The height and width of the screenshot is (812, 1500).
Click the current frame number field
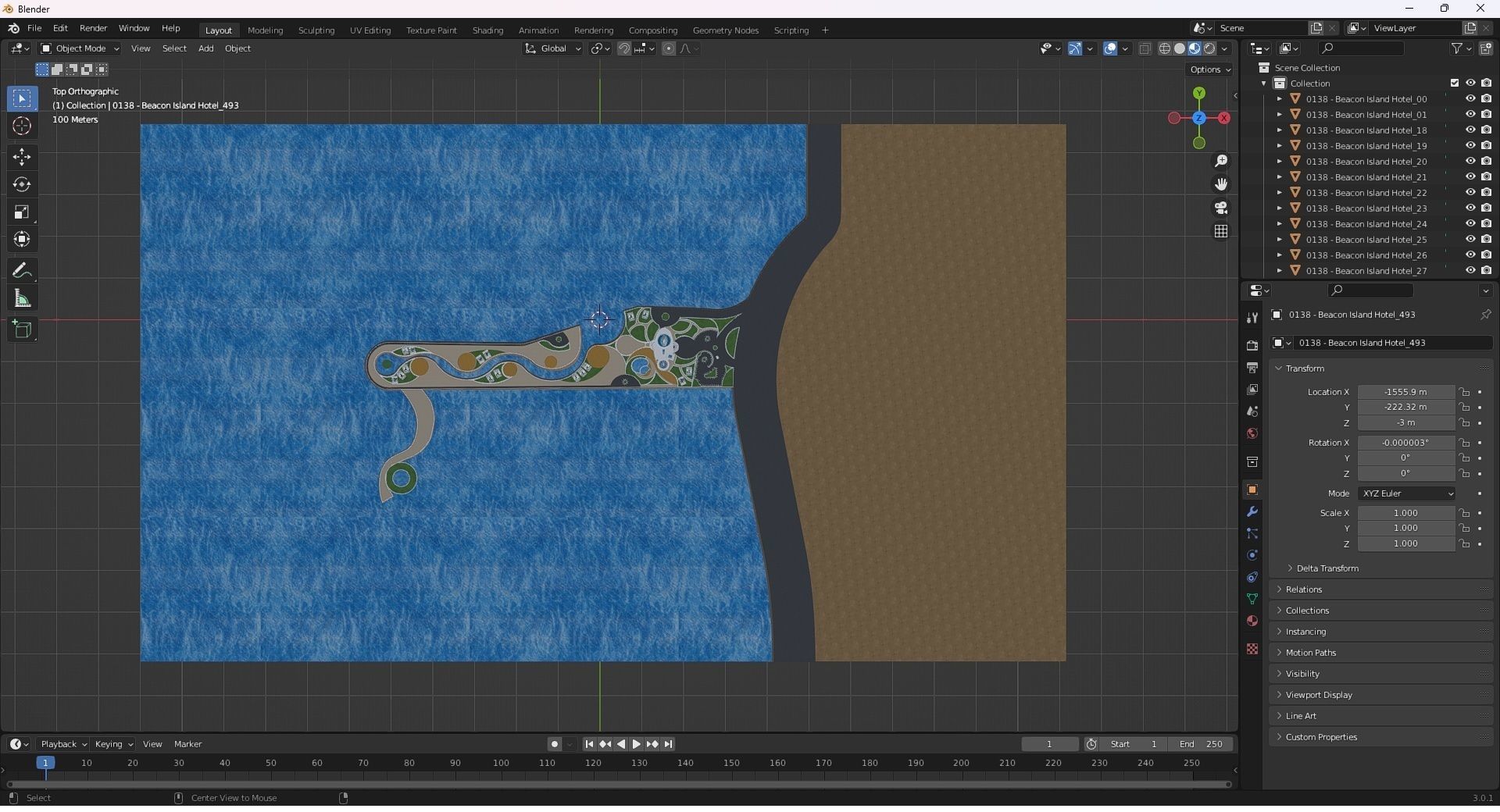point(1050,744)
